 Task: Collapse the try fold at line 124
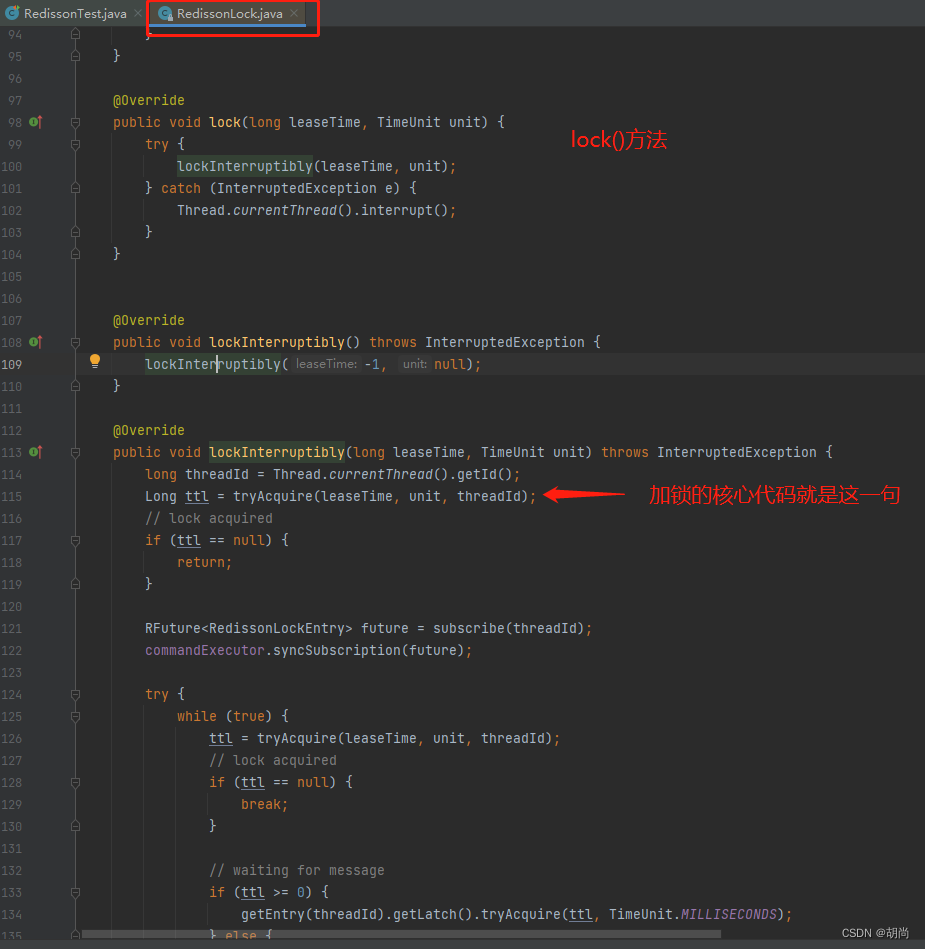75,694
